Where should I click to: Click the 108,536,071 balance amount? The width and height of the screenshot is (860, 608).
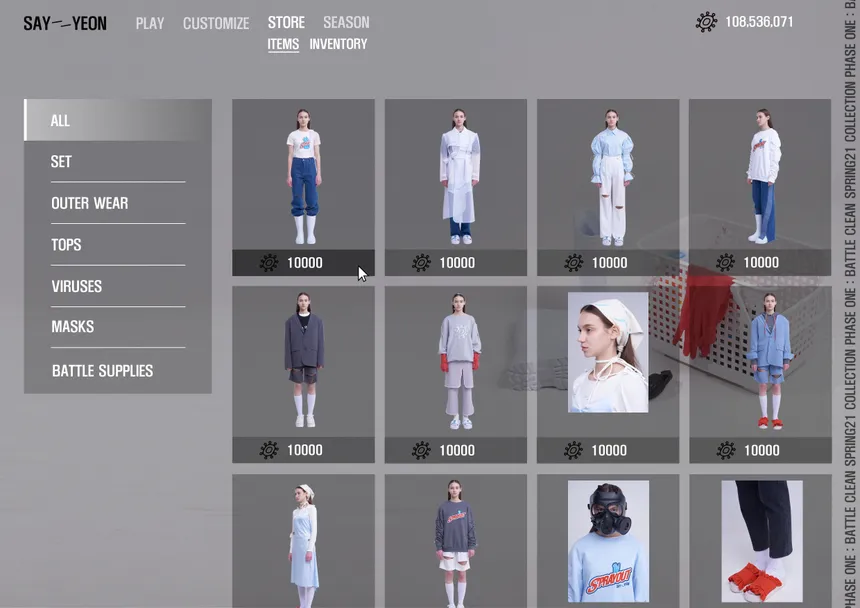point(759,22)
